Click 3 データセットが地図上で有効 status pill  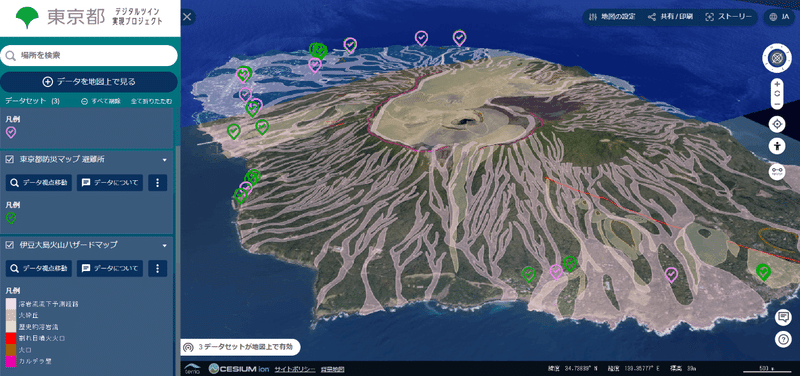[x=241, y=347]
